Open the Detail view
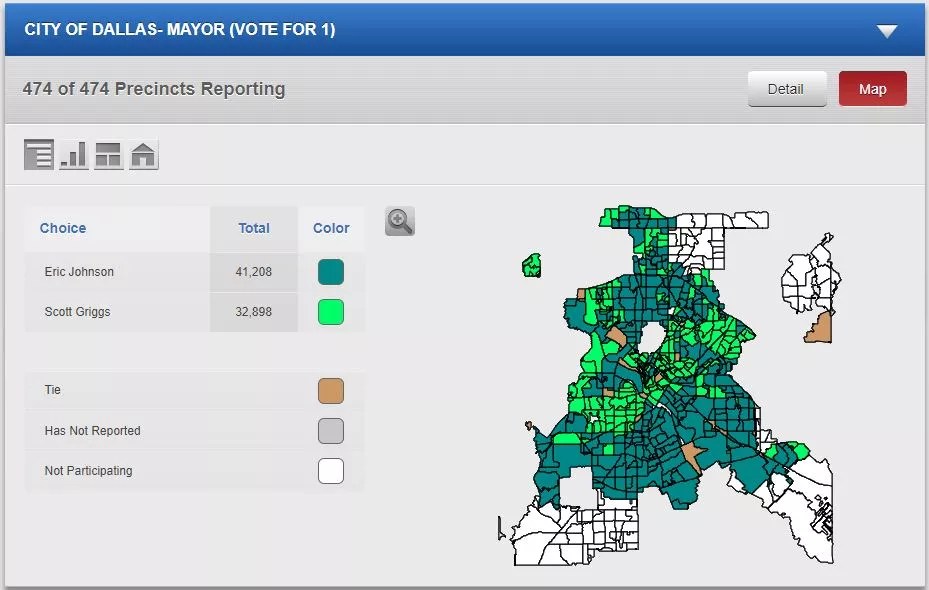The width and height of the screenshot is (929, 590). [x=786, y=89]
